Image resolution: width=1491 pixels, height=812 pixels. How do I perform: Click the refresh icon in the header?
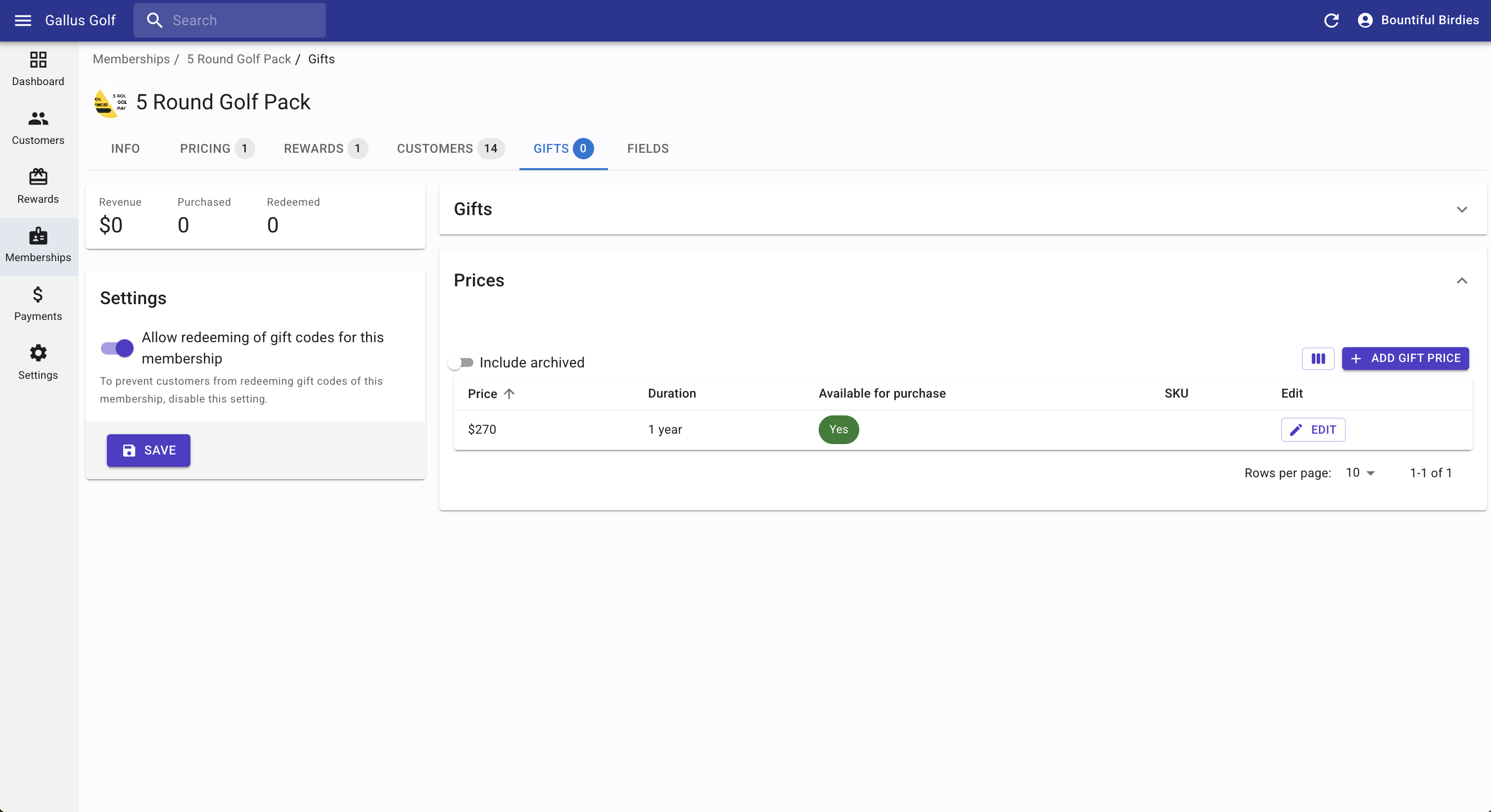(1331, 20)
